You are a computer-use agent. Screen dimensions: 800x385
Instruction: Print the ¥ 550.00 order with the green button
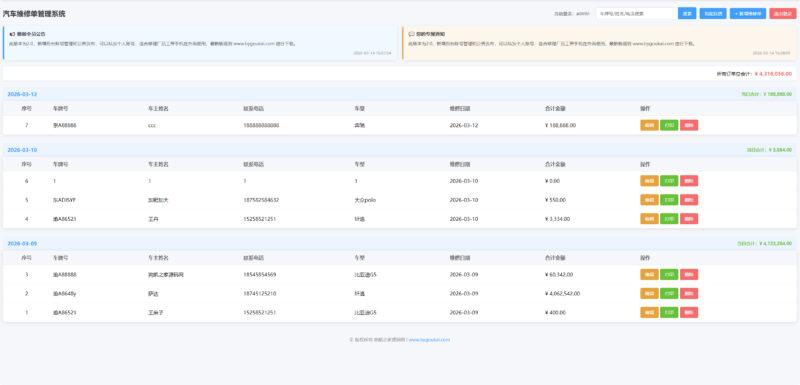(669, 200)
